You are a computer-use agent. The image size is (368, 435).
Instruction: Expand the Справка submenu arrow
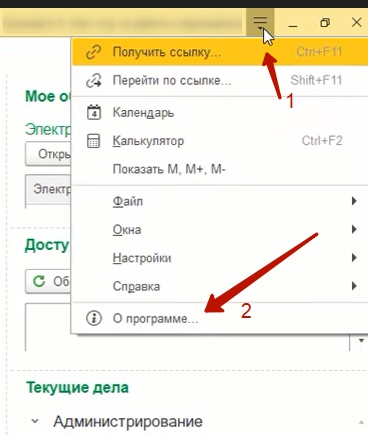point(354,286)
